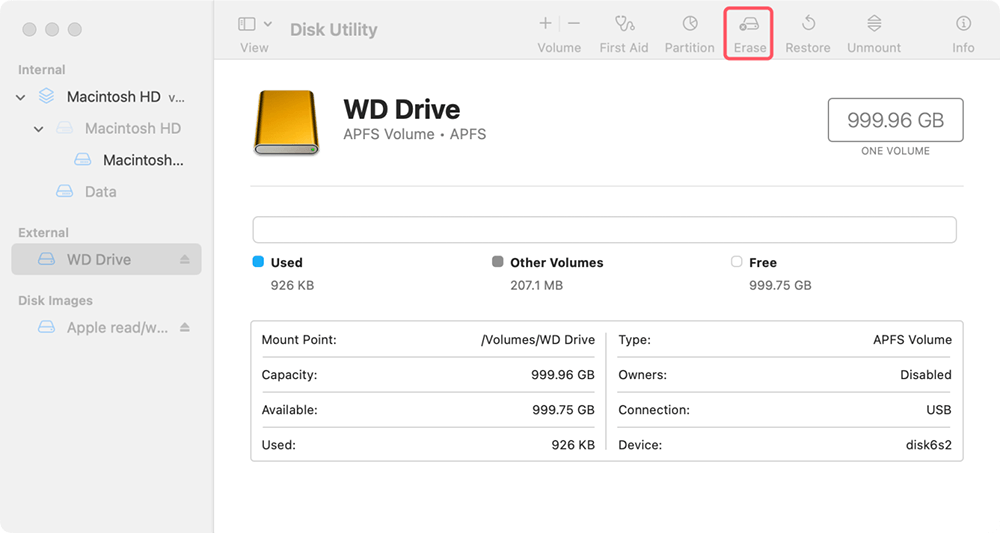The image size is (1000, 533).
Task: Toggle the sidebar View icon
Action: click(247, 24)
